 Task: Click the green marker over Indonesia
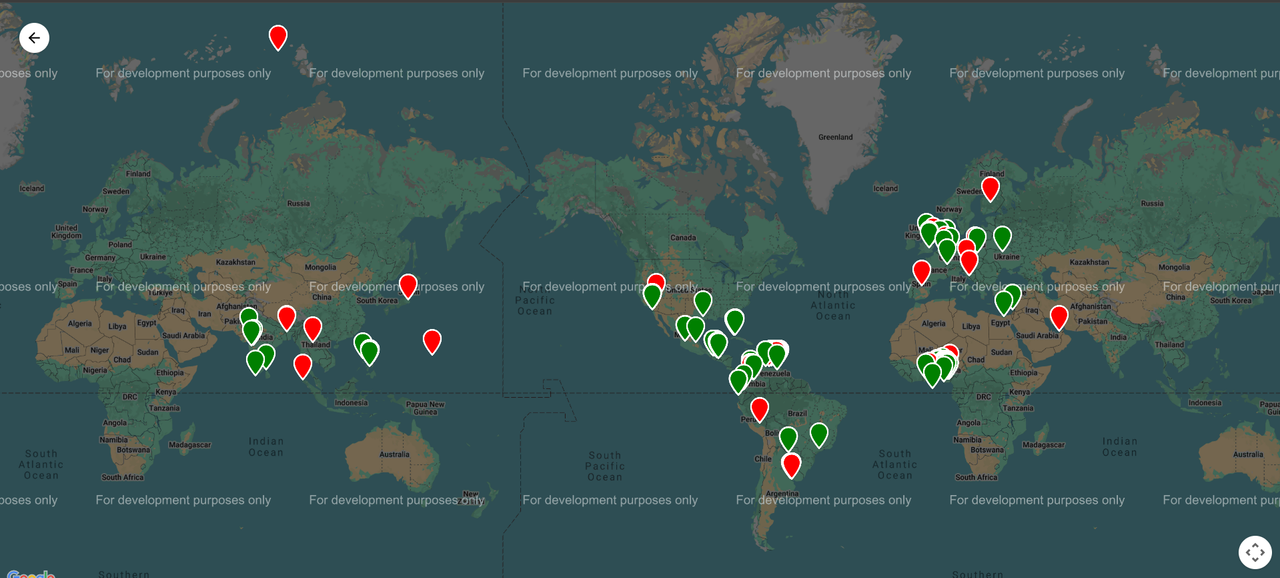(x=370, y=352)
